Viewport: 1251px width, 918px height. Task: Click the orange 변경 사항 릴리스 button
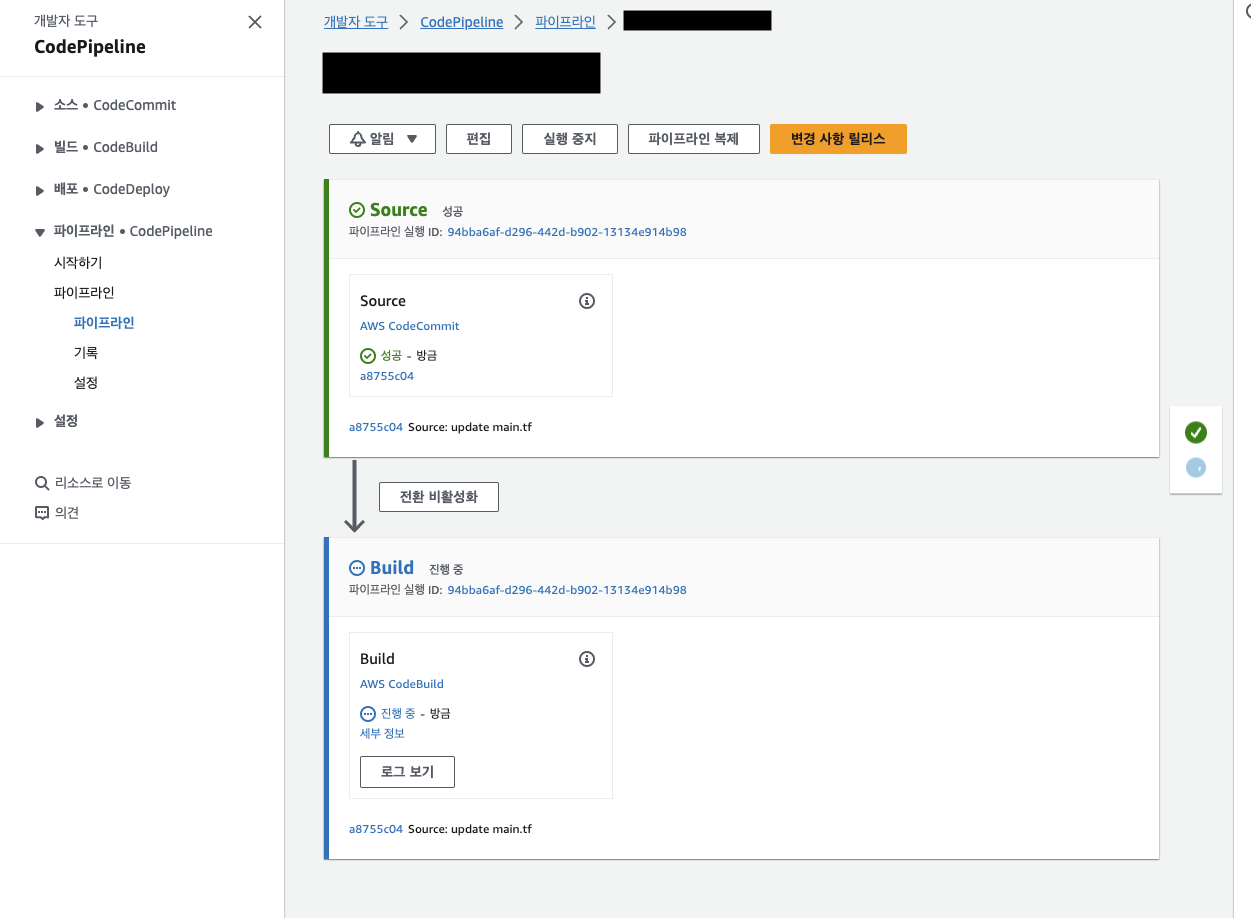[x=838, y=139]
